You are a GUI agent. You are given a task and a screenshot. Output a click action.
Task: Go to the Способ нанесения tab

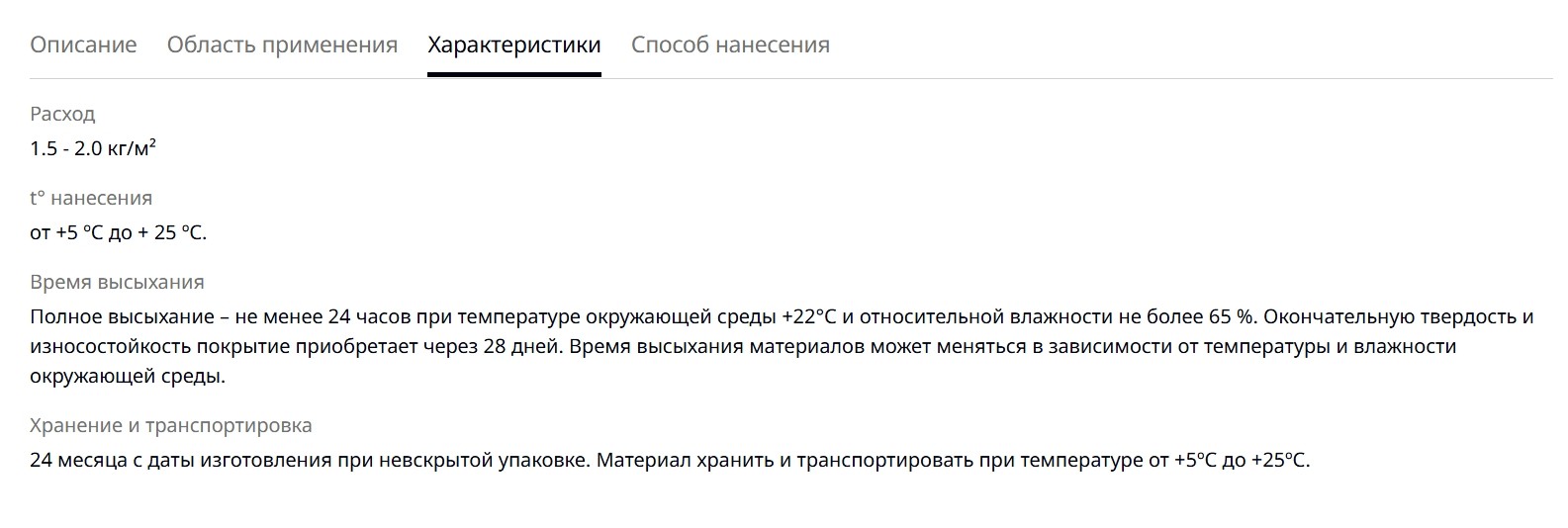tap(730, 44)
